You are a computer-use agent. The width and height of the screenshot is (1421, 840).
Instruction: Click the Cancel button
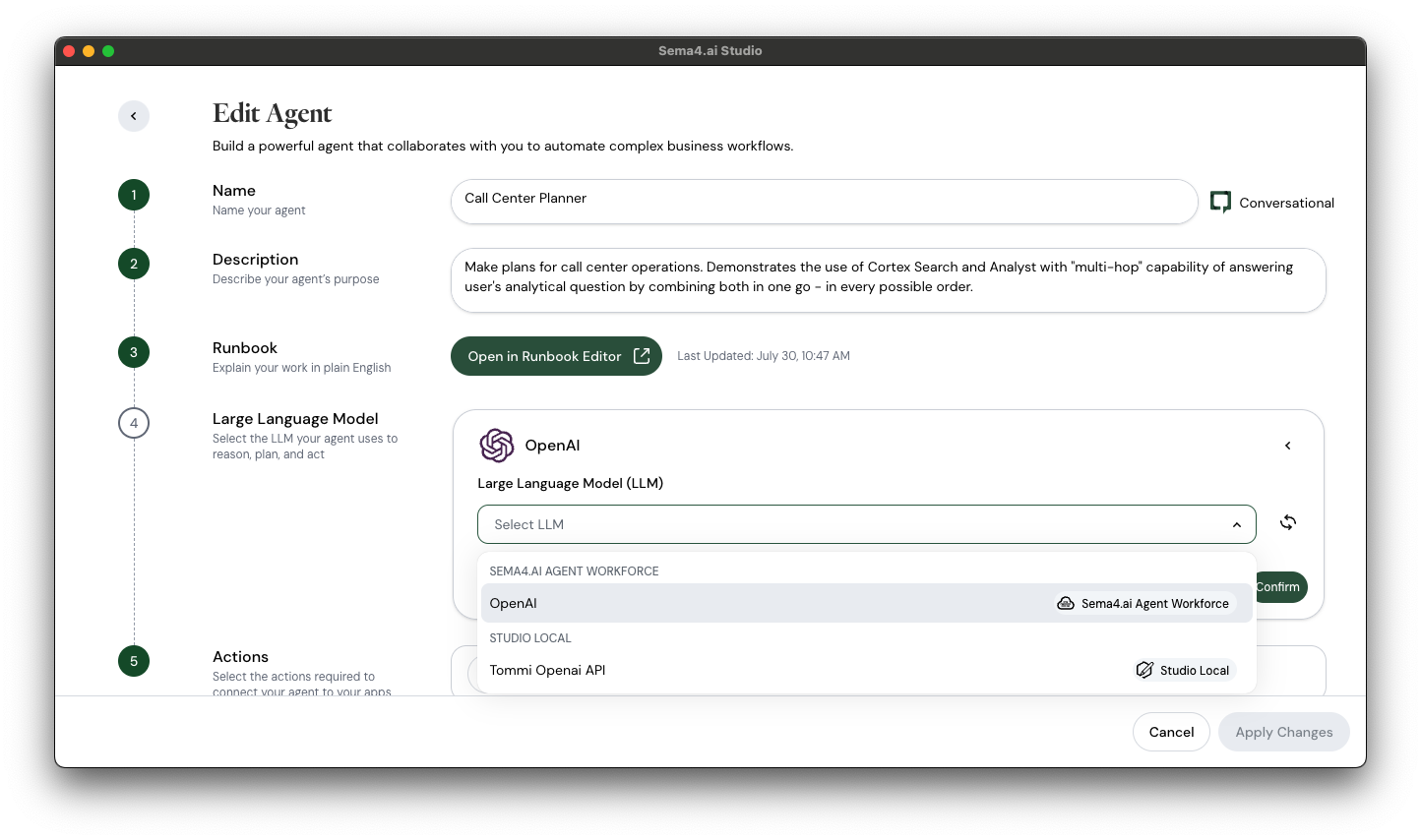coord(1171,732)
